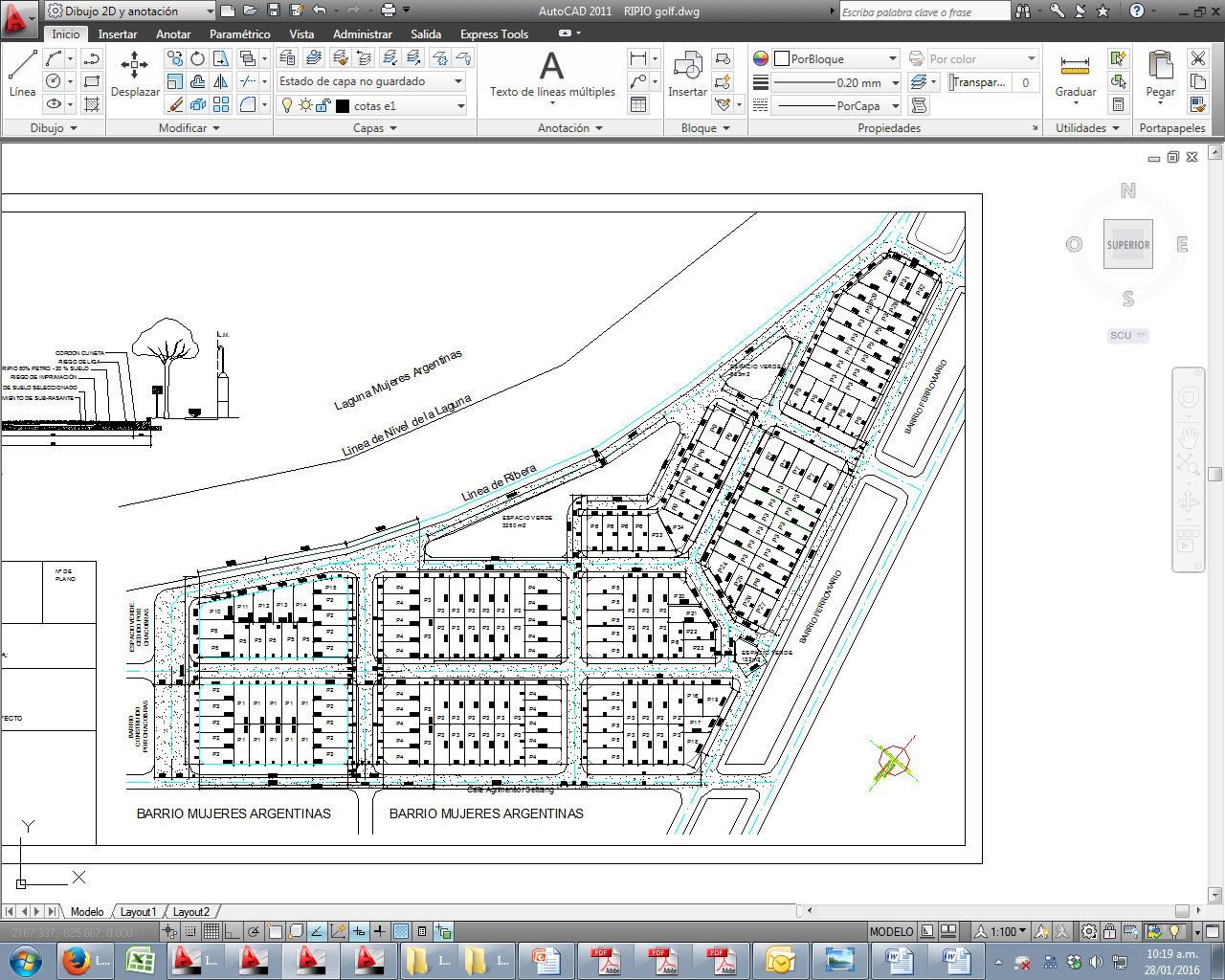The image size is (1225, 980).
Task: Toggle layer on/off lightbulb for cotas e1
Action: click(x=286, y=105)
